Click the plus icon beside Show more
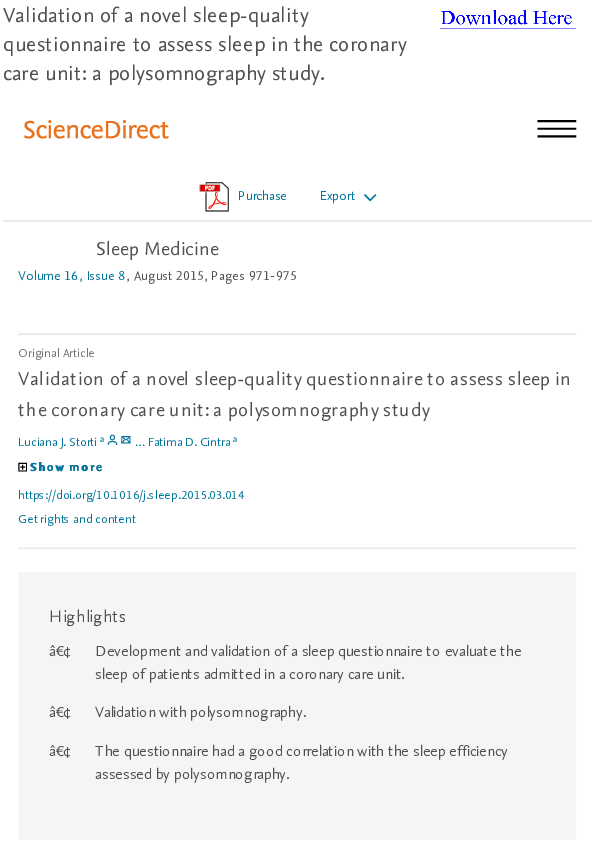This screenshot has width=595, height=842. 22,466
